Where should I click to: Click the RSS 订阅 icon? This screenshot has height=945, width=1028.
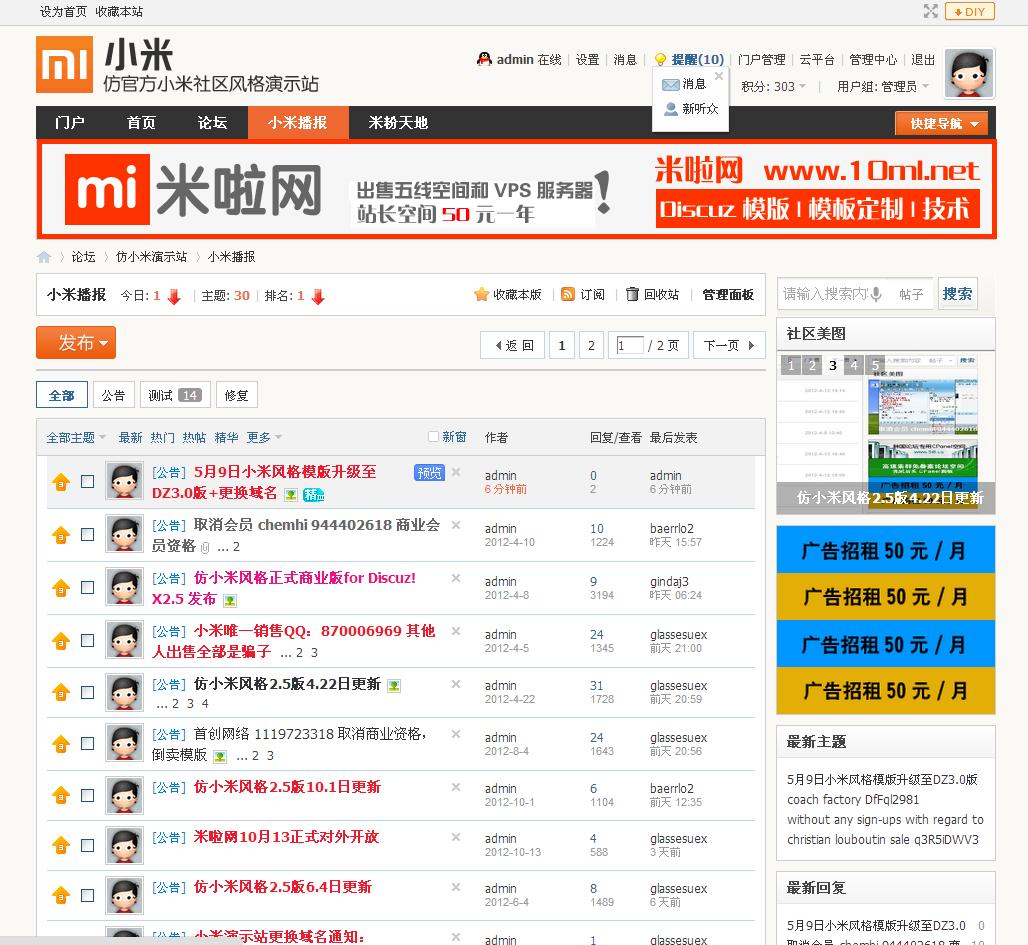[568, 294]
